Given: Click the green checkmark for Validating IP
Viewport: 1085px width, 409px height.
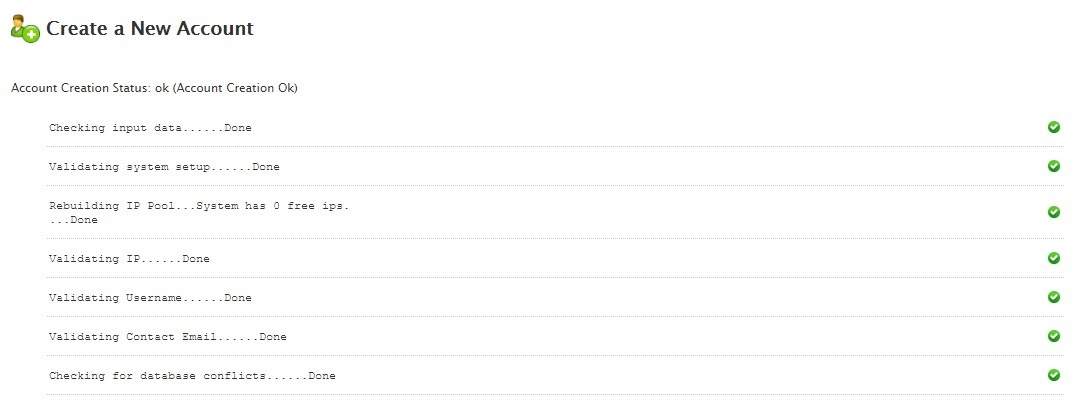Looking at the screenshot, I should pos(1054,258).
